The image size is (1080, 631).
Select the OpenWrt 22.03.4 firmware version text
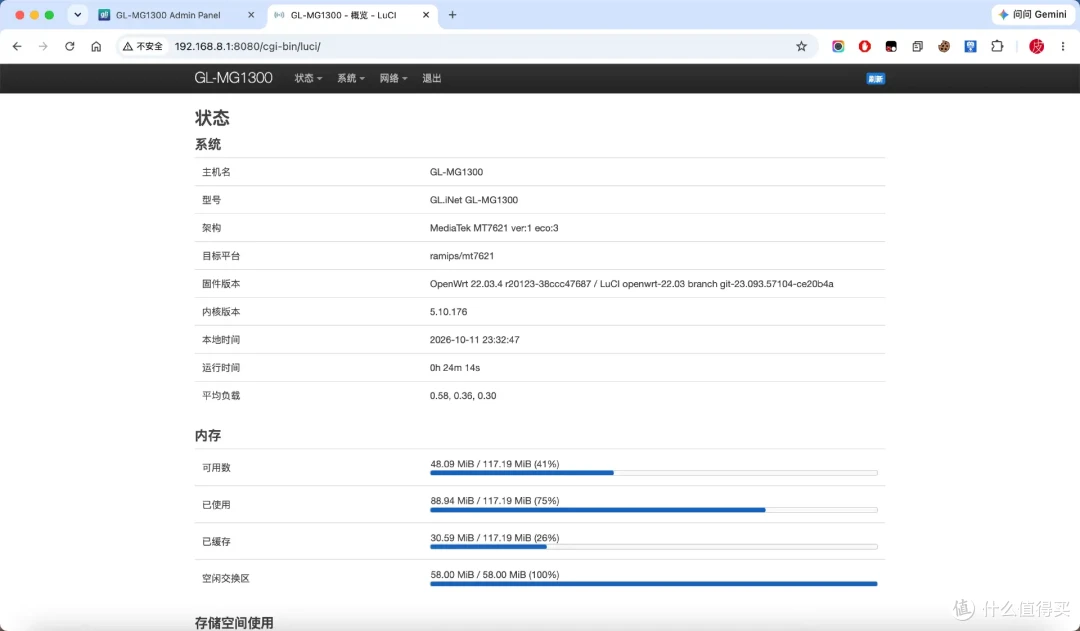click(x=632, y=284)
